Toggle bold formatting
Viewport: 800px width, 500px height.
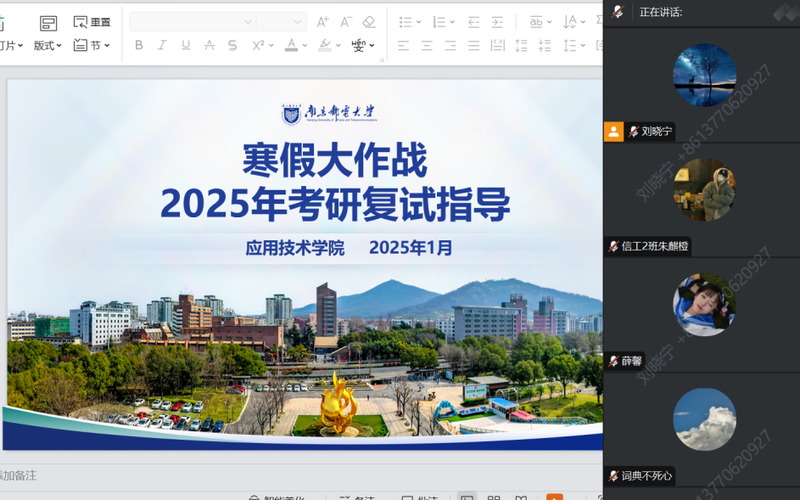[x=139, y=45]
